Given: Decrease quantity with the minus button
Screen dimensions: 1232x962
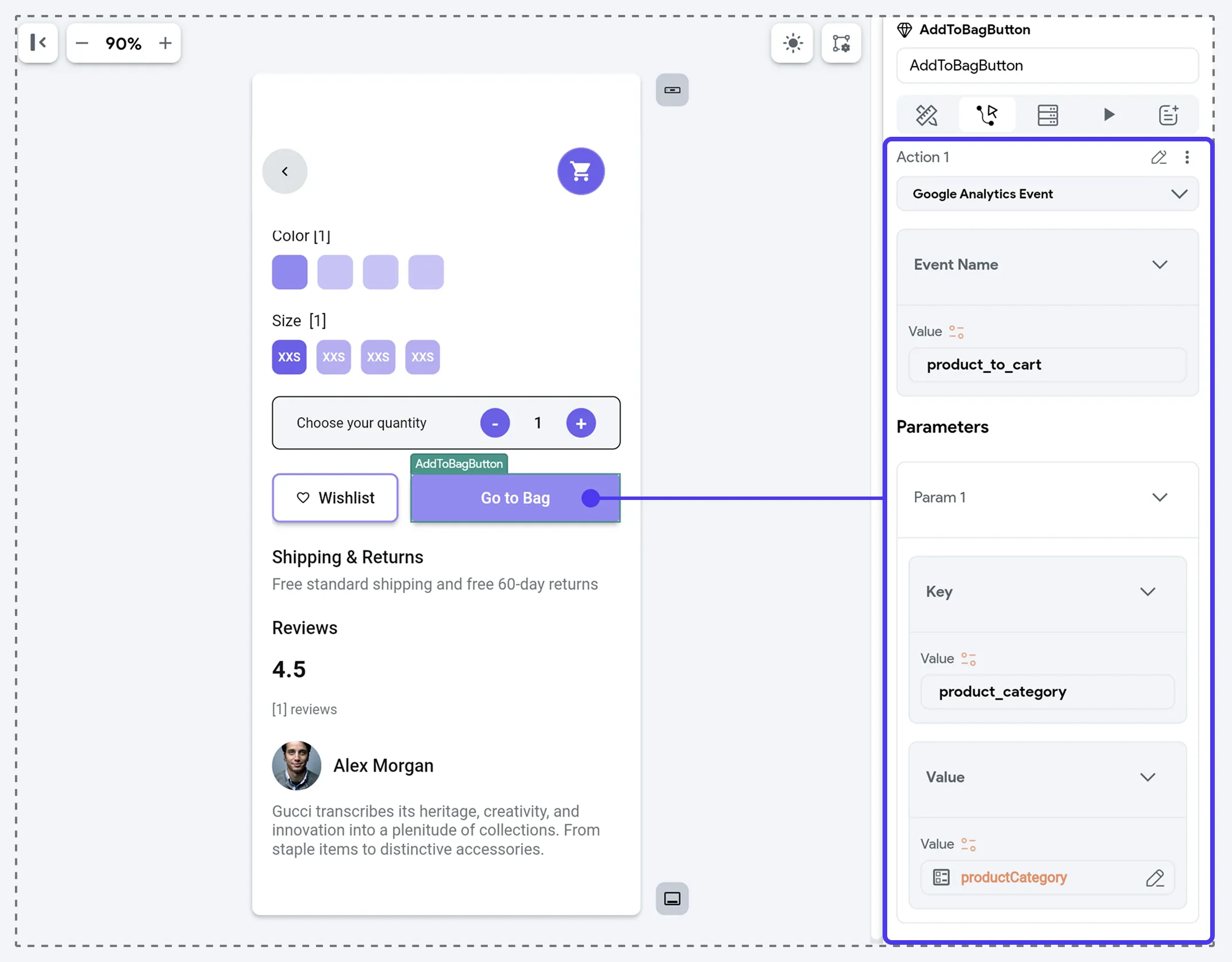Looking at the screenshot, I should point(495,423).
